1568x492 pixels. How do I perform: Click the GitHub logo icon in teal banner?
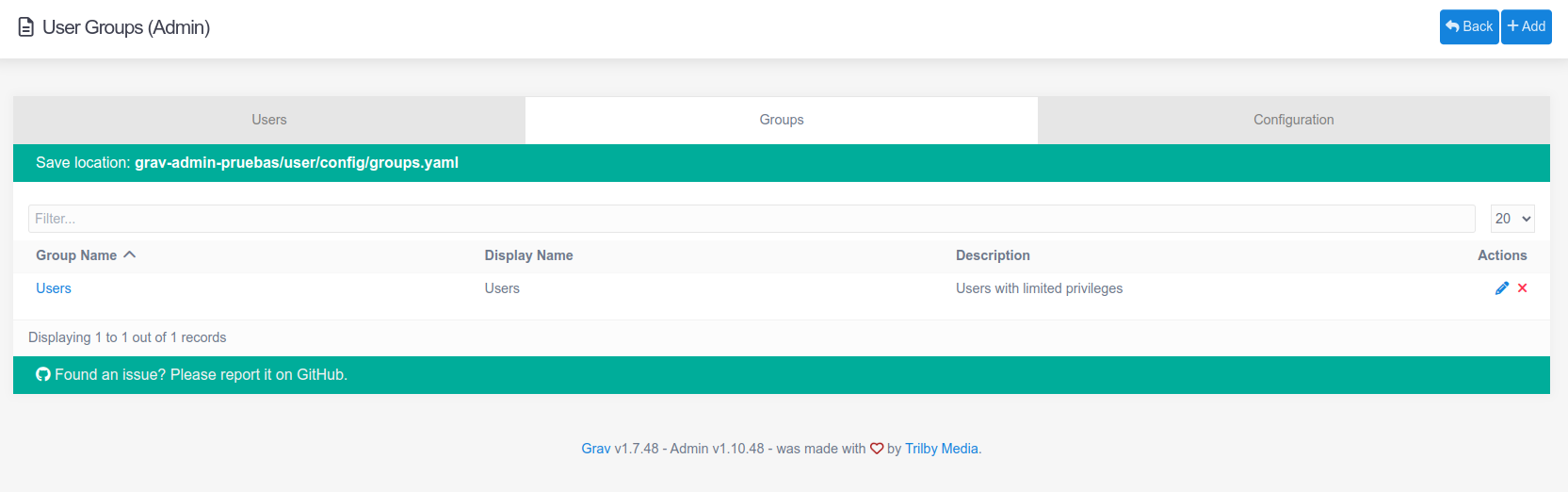click(x=43, y=375)
